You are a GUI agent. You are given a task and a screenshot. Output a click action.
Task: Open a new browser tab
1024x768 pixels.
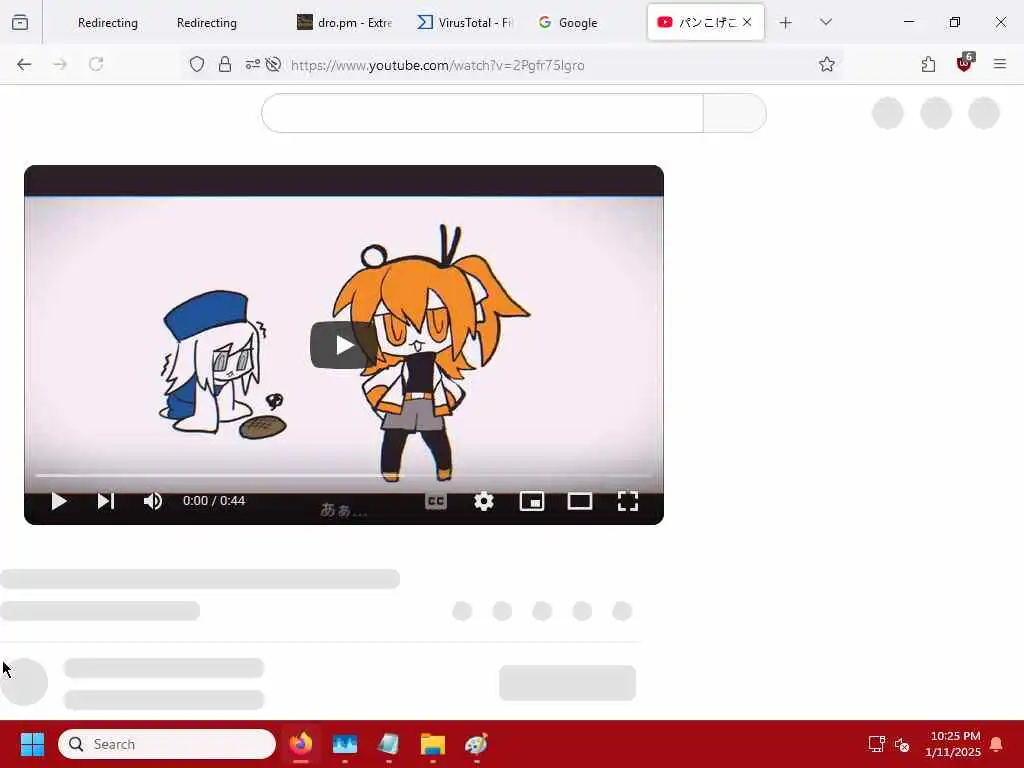pyautogui.click(x=786, y=23)
